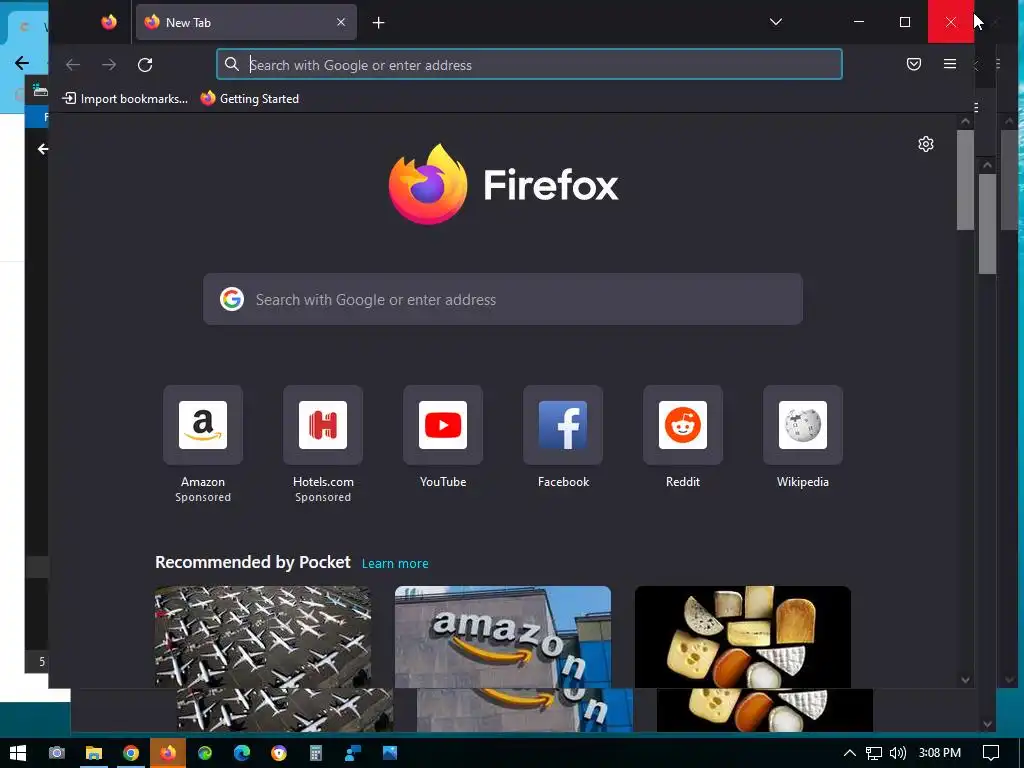Viewport: 1024px width, 768px height.
Task: Open the Windows Start menu
Action: tap(18, 753)
